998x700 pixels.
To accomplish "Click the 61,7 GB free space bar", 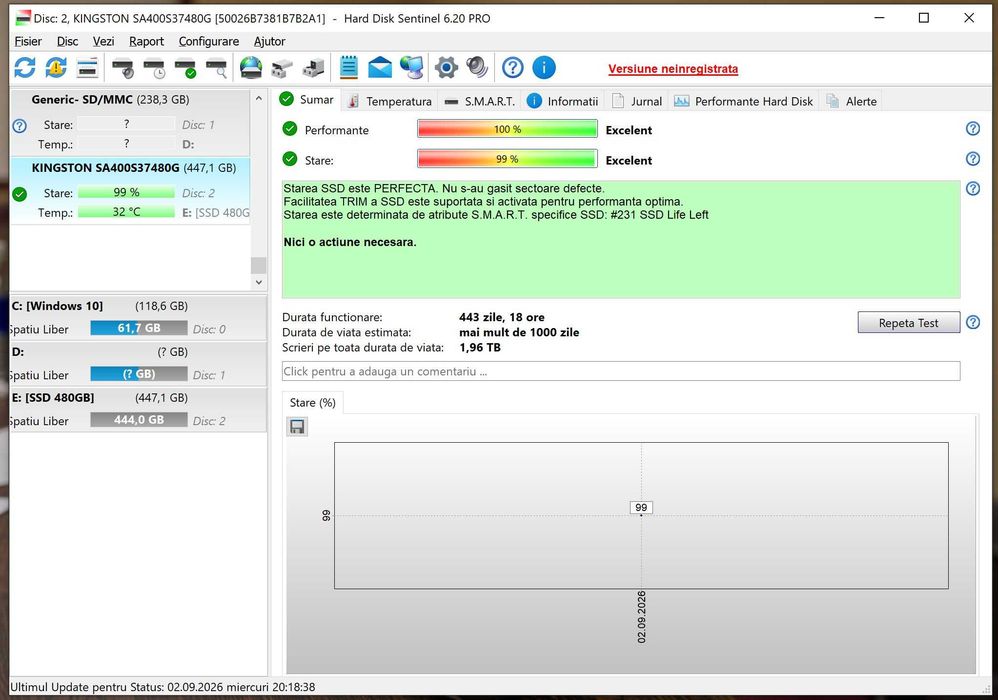I will [139, 328].
